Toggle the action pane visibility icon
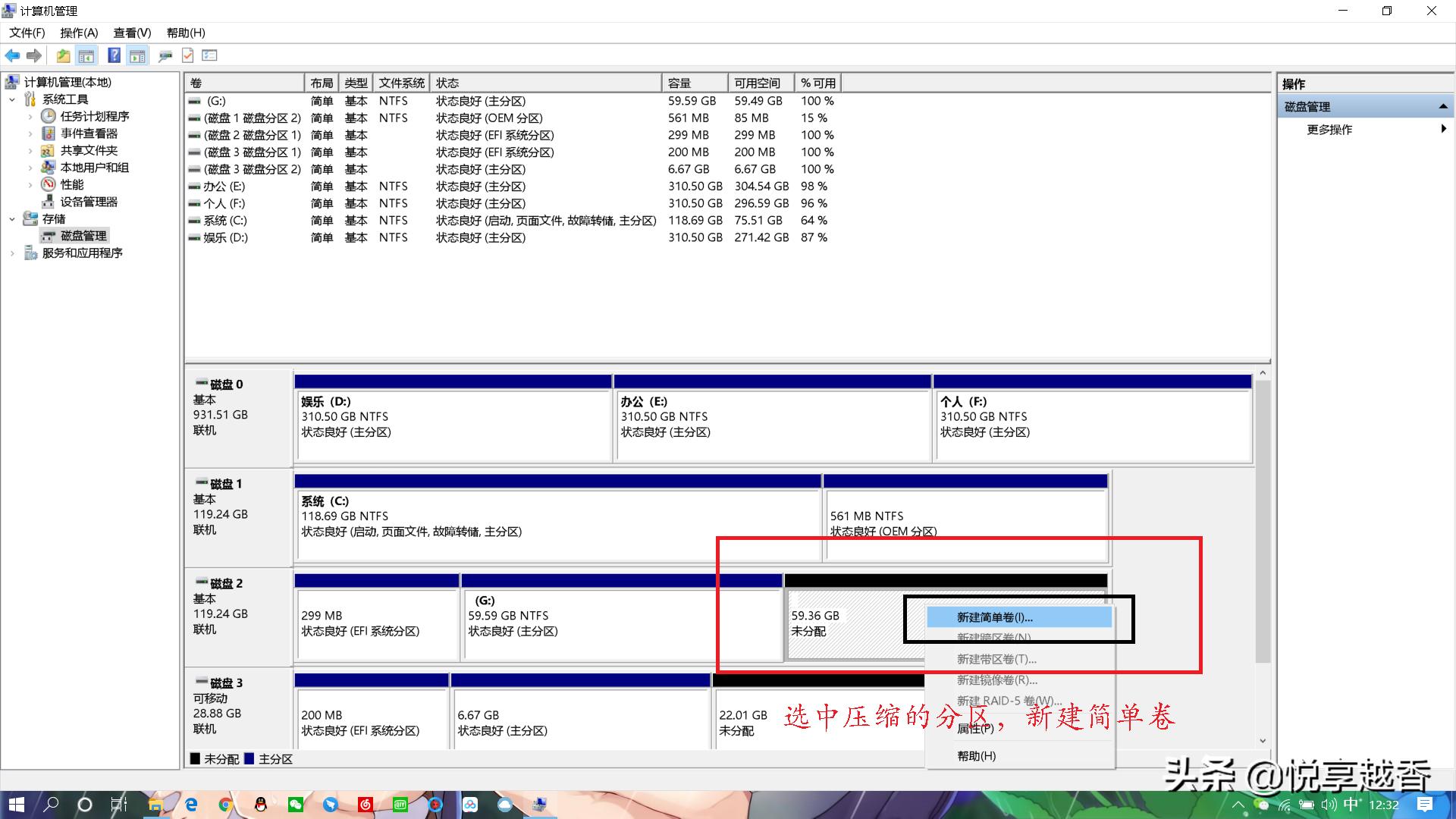Image resolution: width=1456 pixels, height=819 pixels. pyautogui.click(x=137, y=55)
